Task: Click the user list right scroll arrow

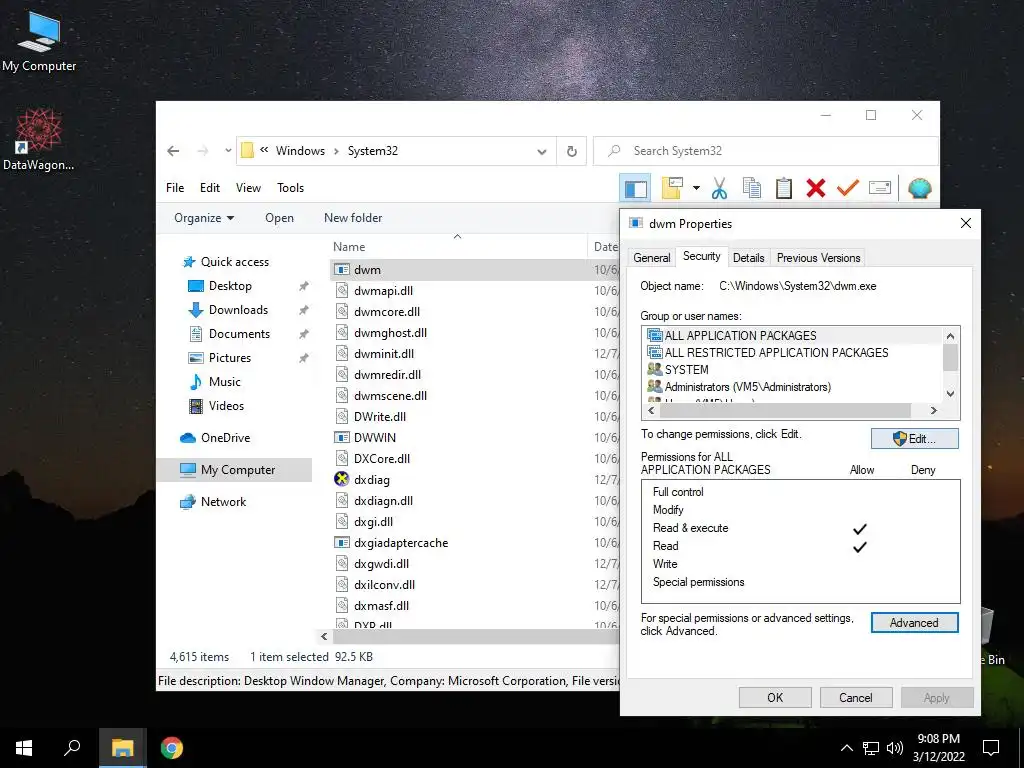Action: 933,411
